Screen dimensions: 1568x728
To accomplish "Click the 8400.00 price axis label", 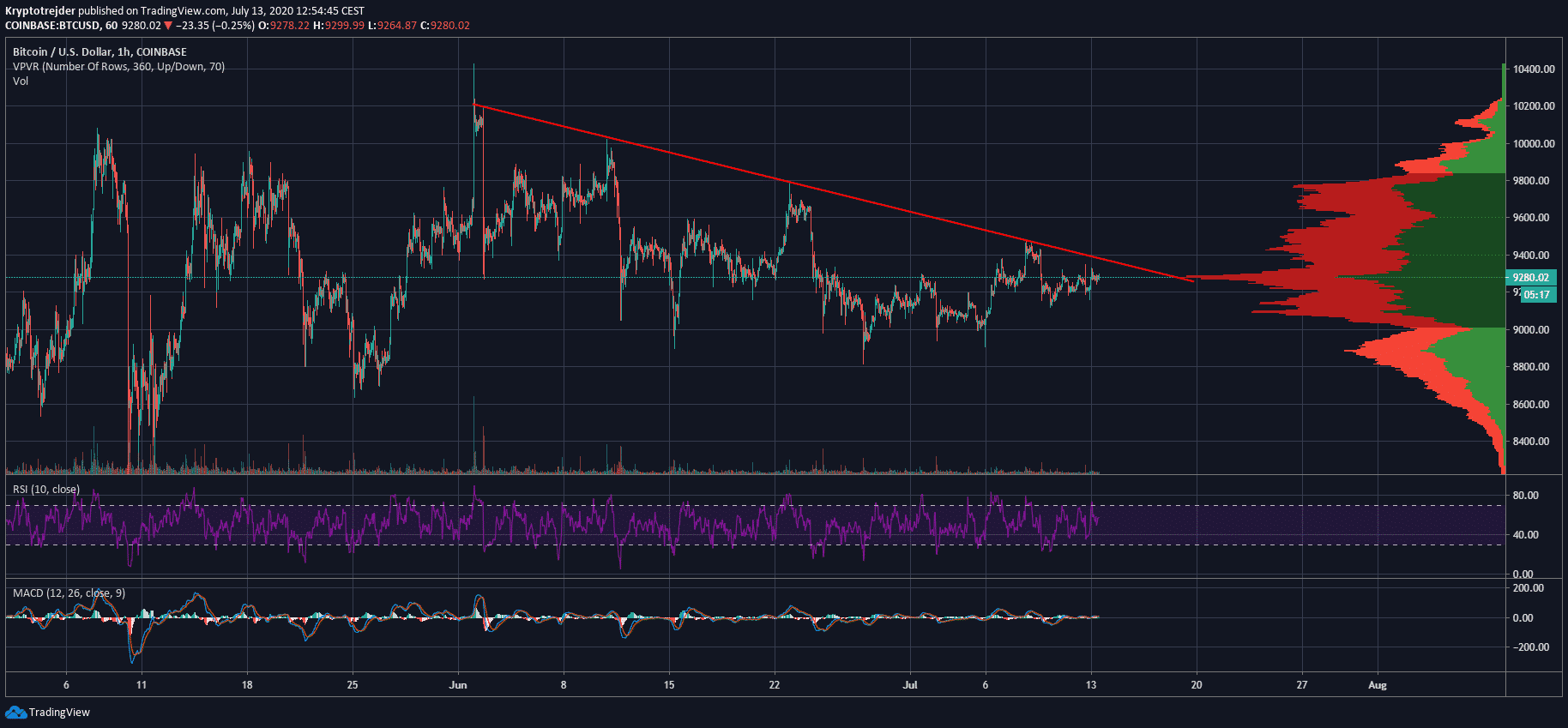I will (1531, 442).
